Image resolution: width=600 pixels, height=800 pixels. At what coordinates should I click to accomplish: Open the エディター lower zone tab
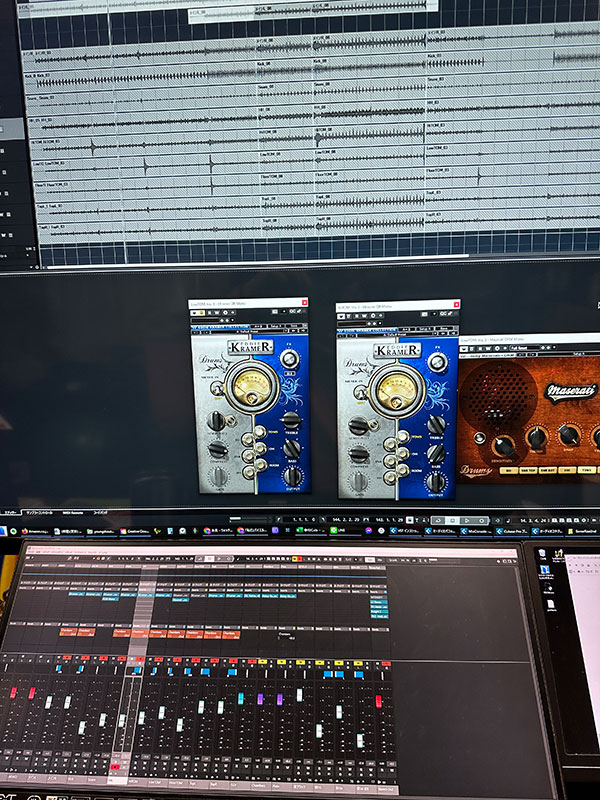pos(10,513)
